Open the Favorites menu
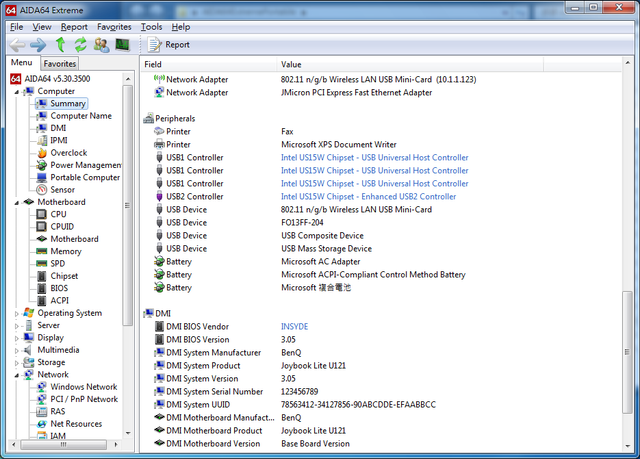 [114, 27]
